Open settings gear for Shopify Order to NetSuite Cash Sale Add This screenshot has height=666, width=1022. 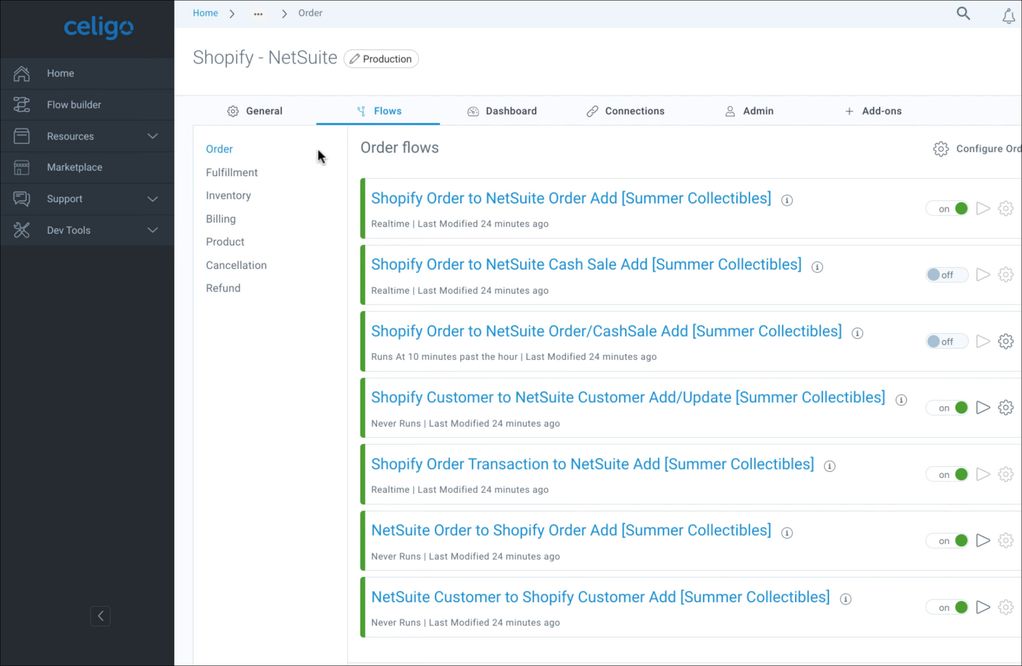point(1006,275)
